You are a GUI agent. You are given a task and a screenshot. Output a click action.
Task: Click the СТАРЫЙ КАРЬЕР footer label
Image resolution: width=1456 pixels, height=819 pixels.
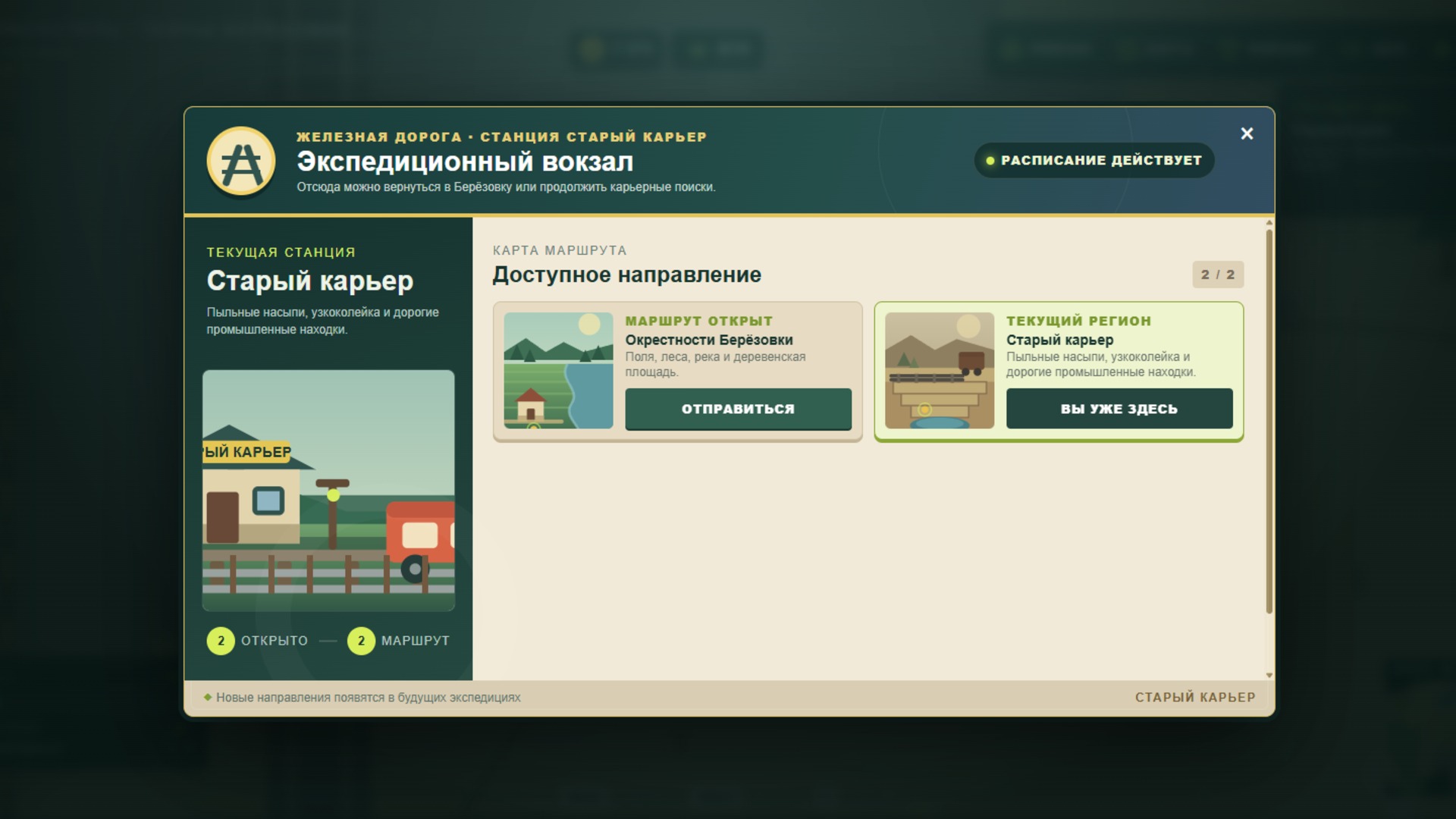tap(1195, 698)
